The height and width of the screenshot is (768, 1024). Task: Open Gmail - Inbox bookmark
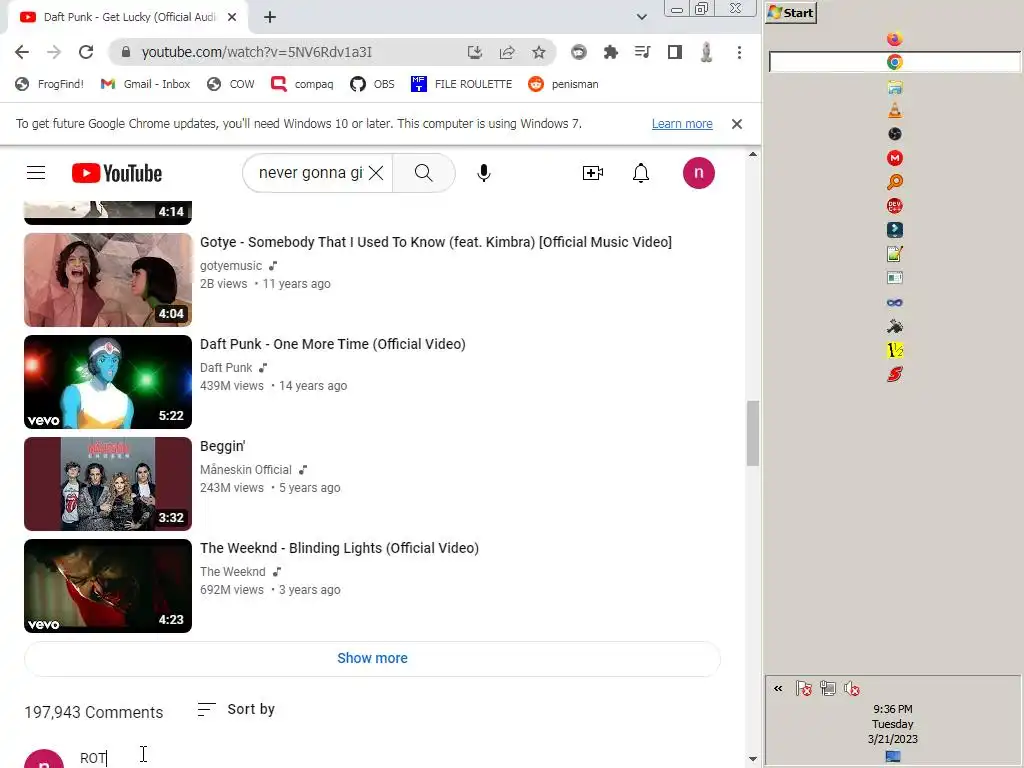pos(145,84)
